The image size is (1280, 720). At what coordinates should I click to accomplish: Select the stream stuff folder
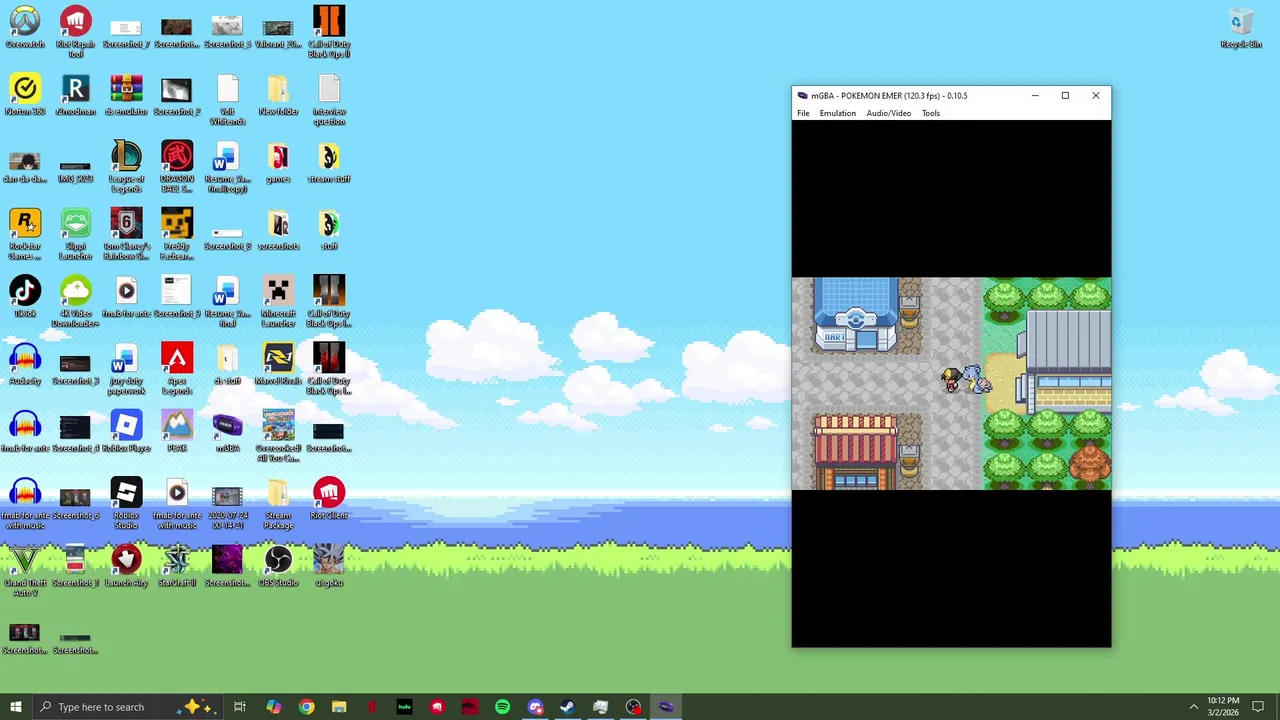(x=329, y=163)
